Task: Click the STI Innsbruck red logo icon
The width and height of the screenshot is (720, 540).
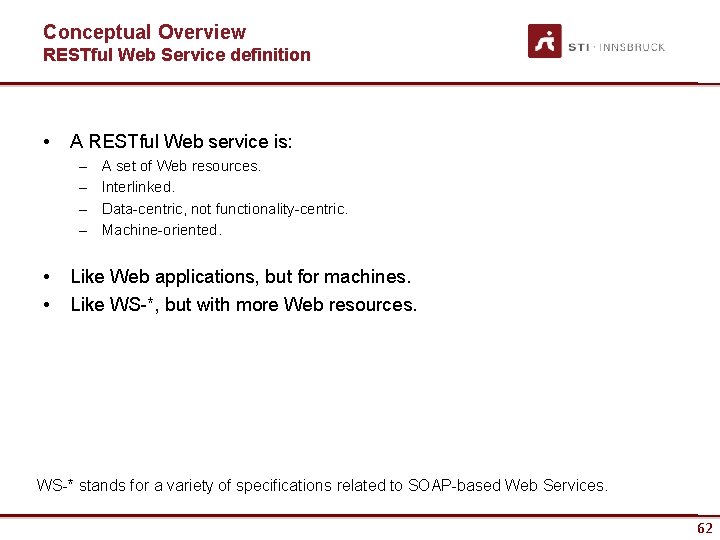Action: (x=545, y=41)
